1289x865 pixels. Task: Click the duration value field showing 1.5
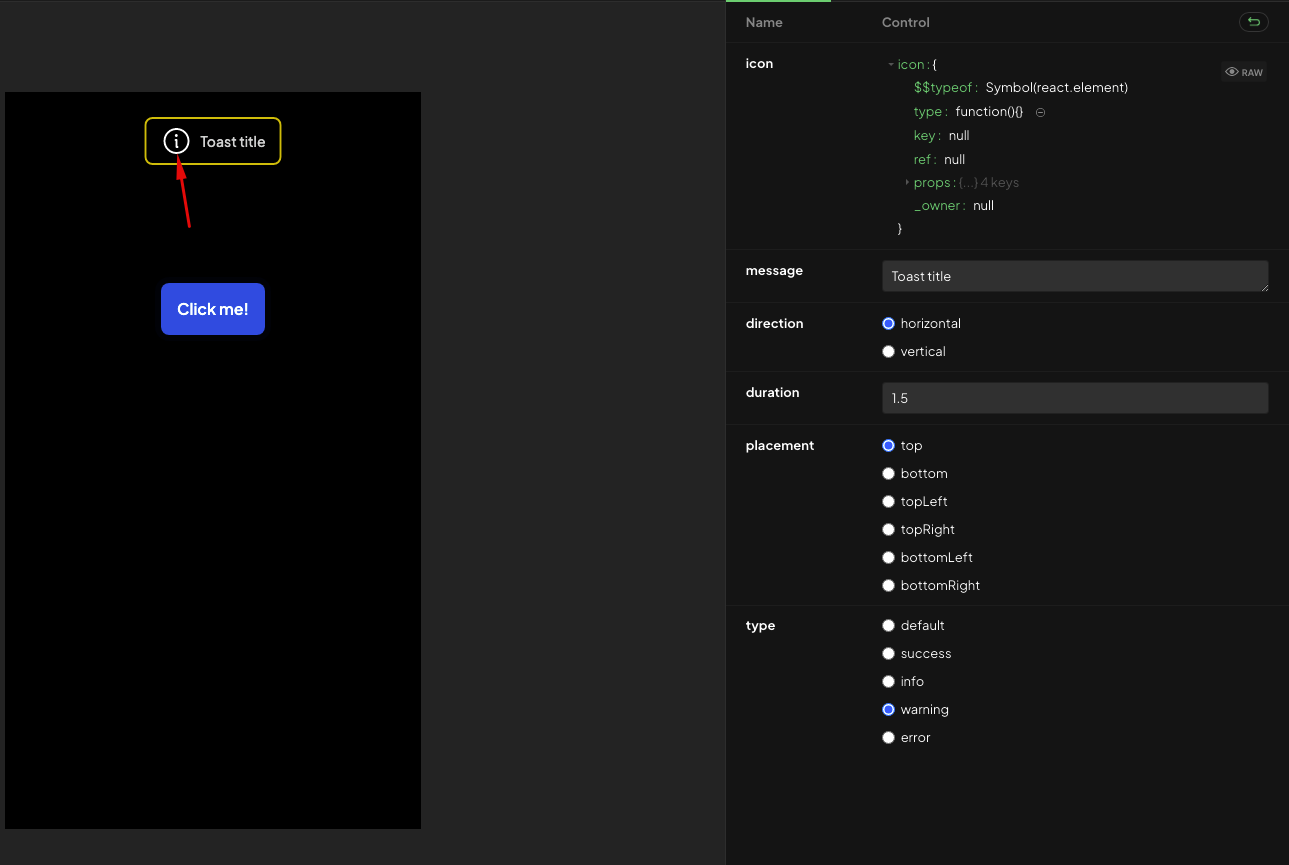1074,398
